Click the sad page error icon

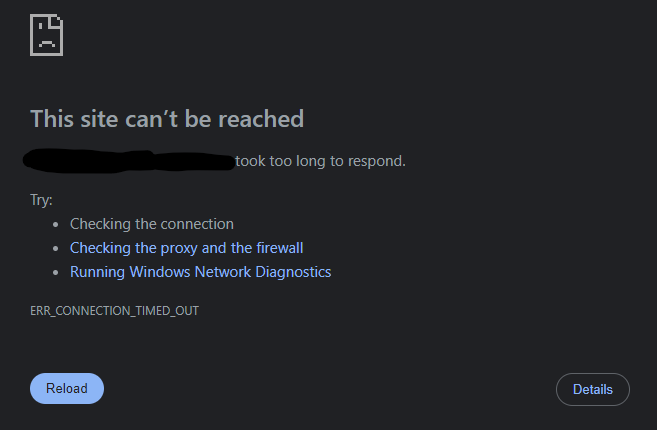(x=47, y=34)
